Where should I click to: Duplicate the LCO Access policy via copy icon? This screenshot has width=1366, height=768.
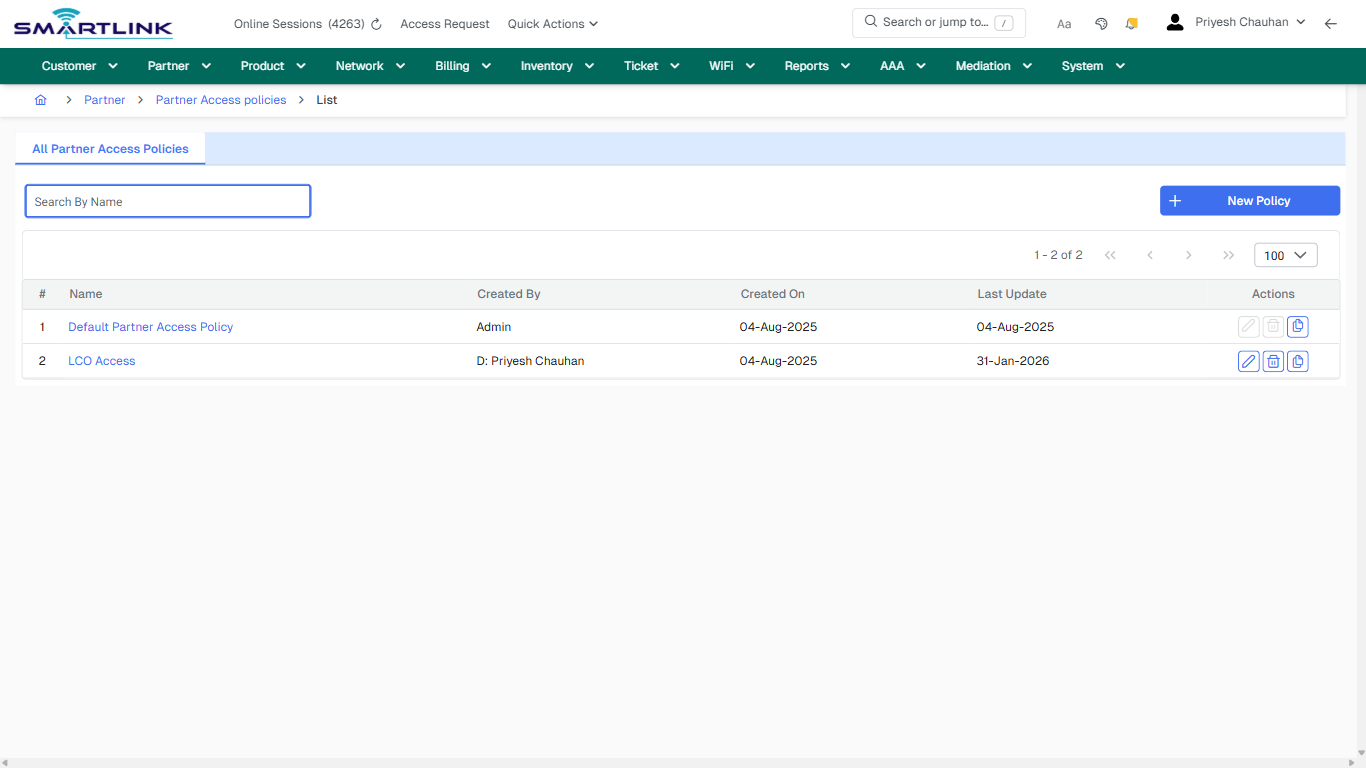click(1298, 361)
